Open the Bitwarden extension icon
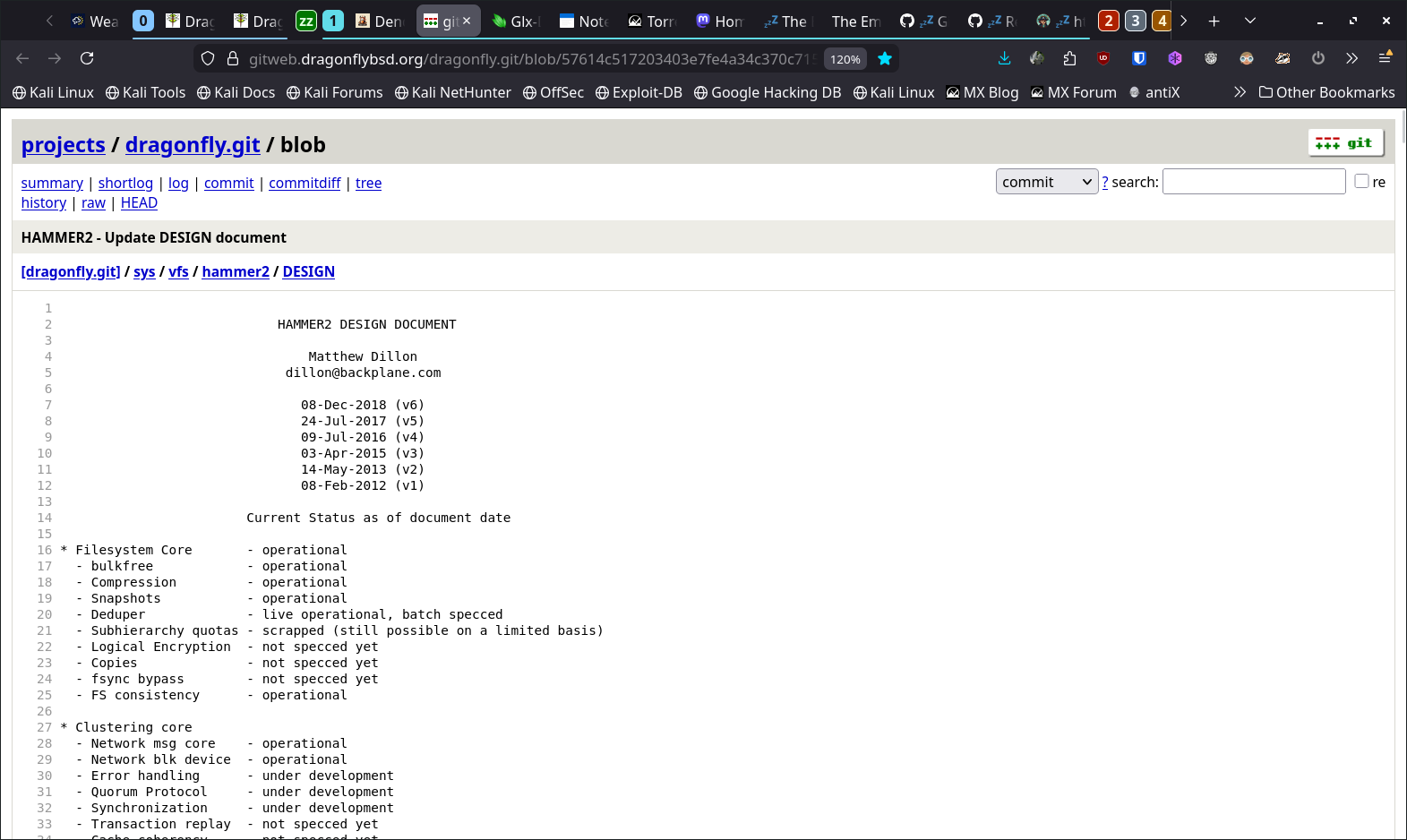Screen dimensions: 1407x840 tap(1139, 58)
